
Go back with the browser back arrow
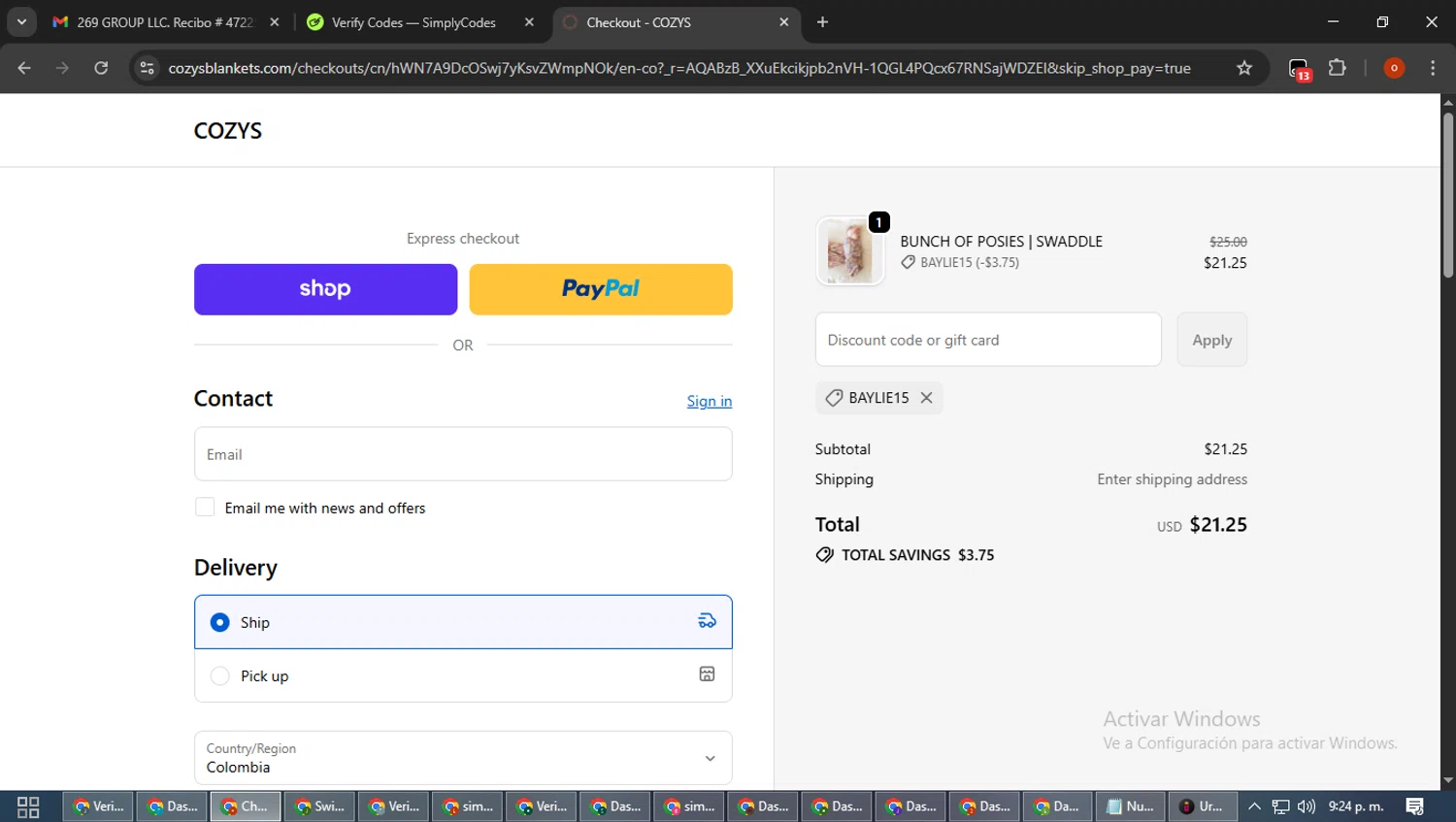click(x=24, y=68)
